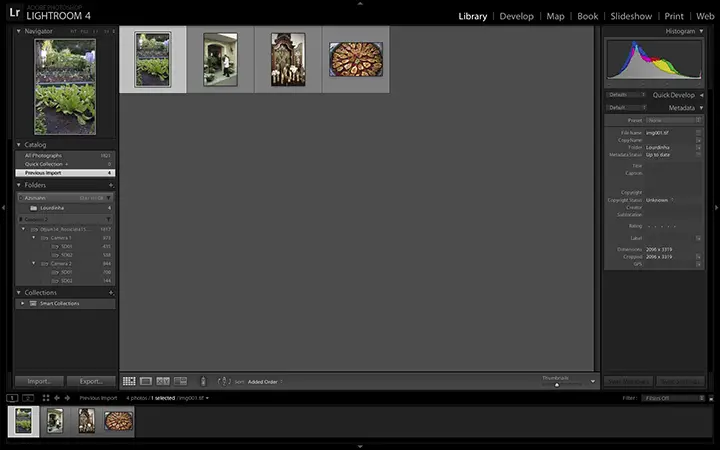Viewport: 720px width, 450px height.
Task: Click the Export button
Action: point(91,381)
